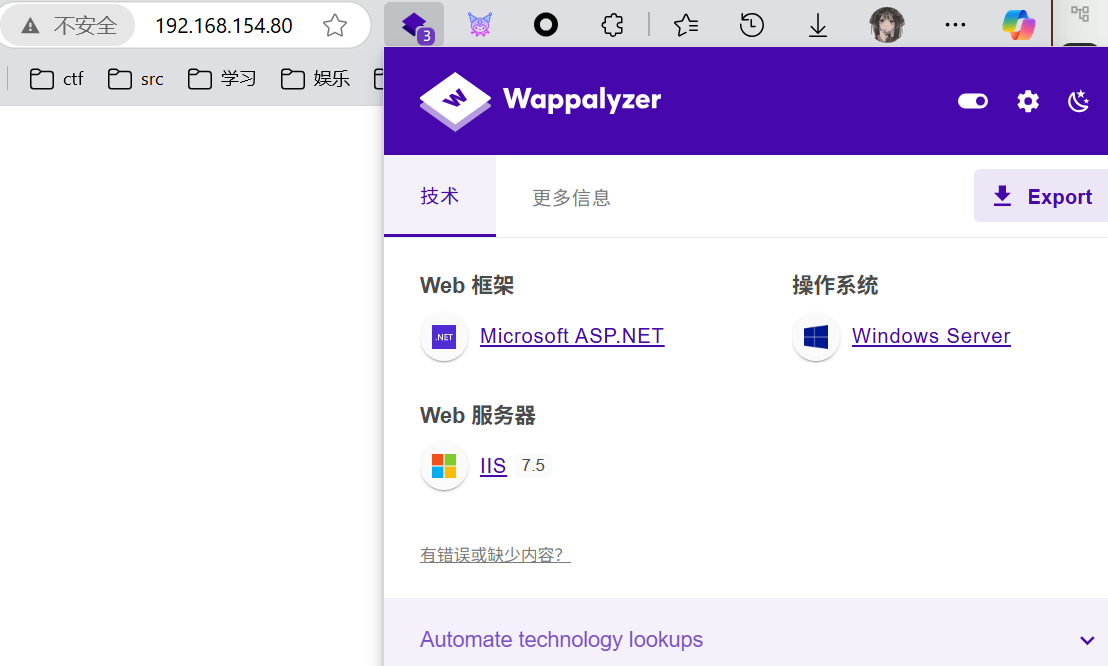Open the IIS link

pos(493,466)
